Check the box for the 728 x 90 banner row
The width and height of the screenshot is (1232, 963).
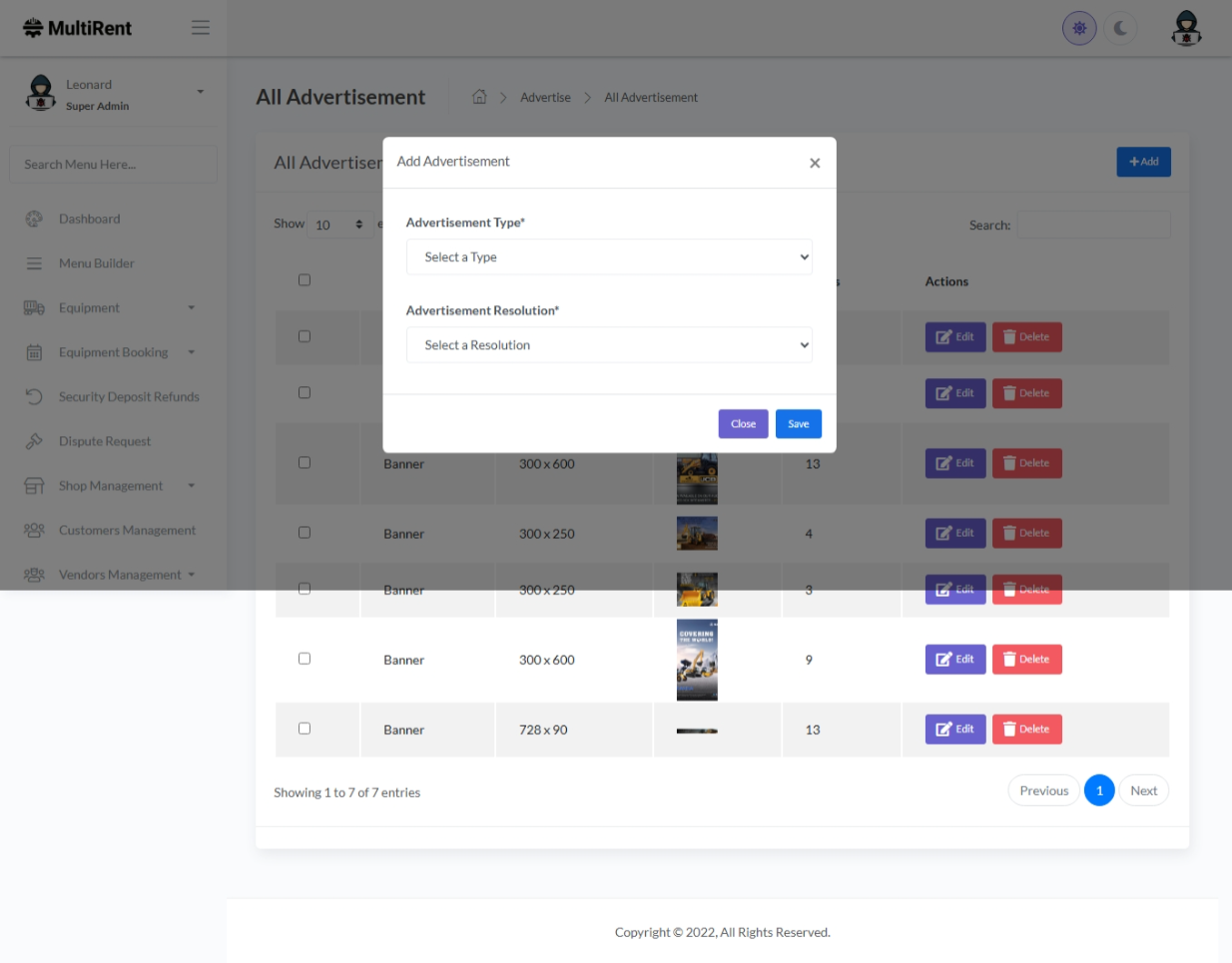[305, 728]
